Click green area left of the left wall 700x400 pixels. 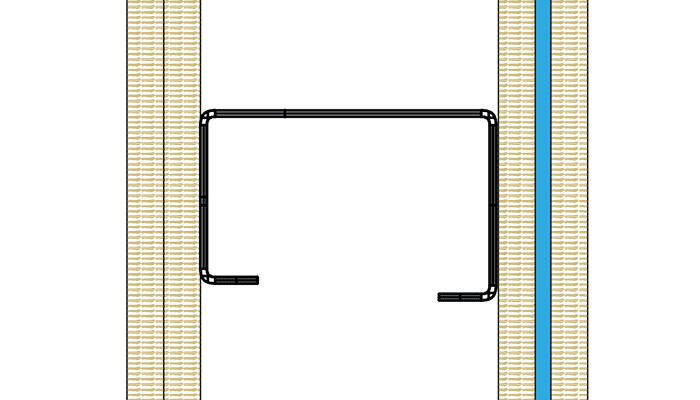click(62, 200)
